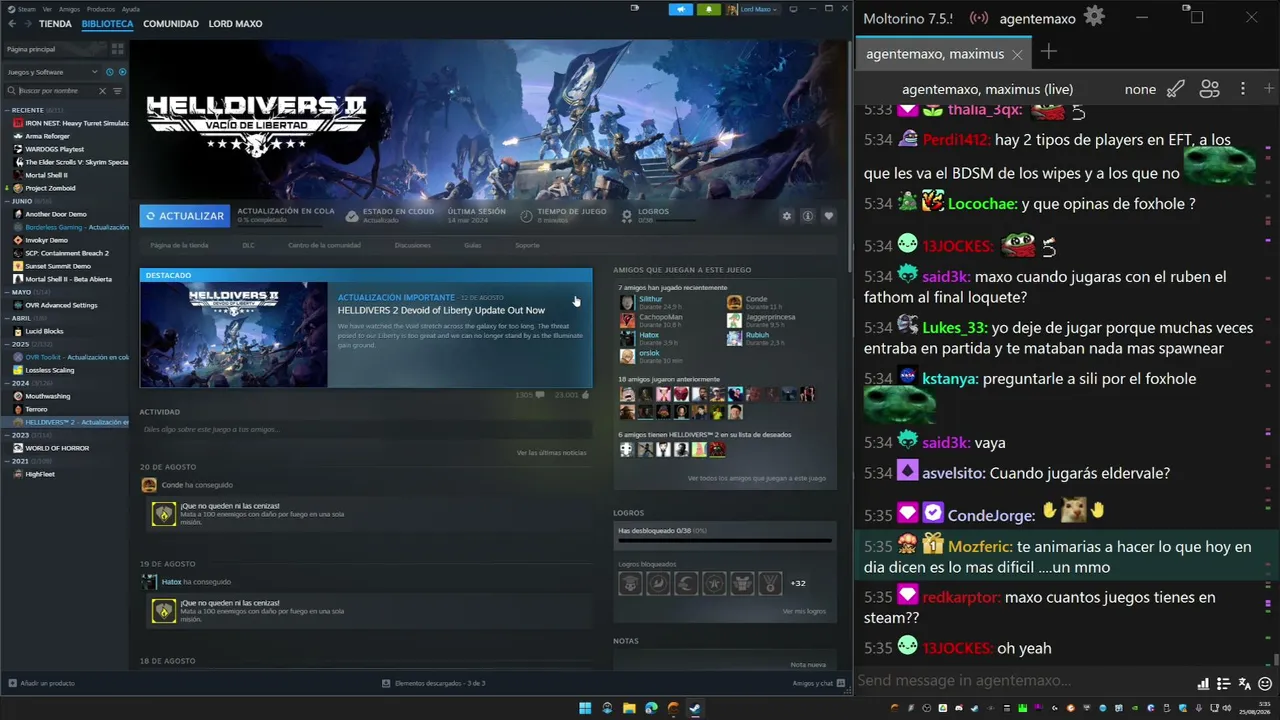This screenshot has height=720, width=1280.
Task: Click the chat moderation sword icon
Action: pos(1176,89)
